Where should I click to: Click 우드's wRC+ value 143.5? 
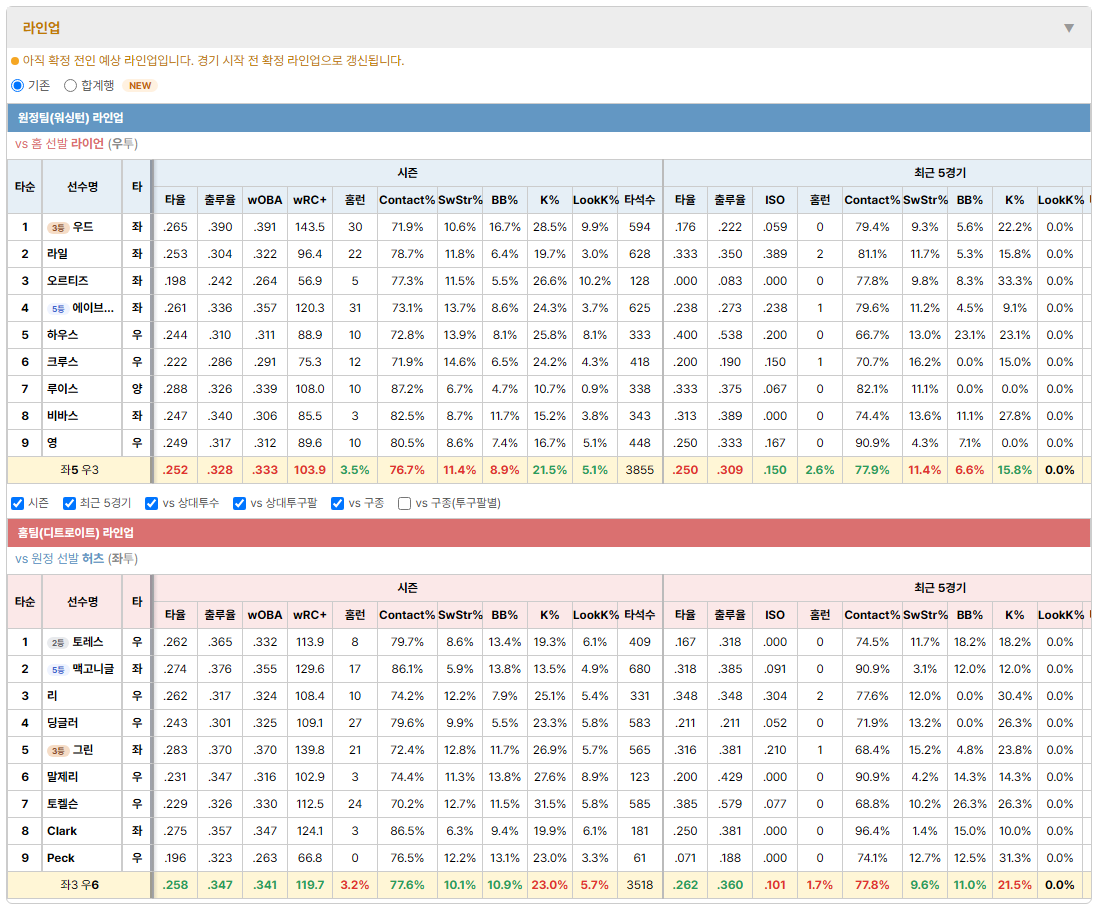(310, 227)
